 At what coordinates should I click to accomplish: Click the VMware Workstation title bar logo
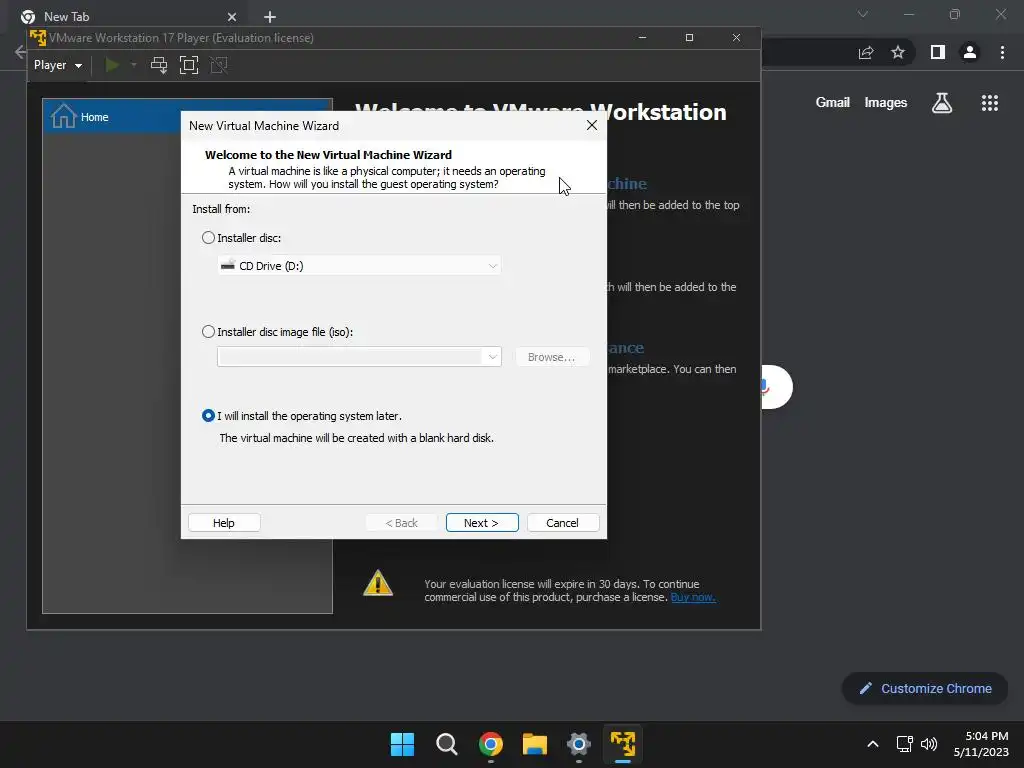coord(38,37)
